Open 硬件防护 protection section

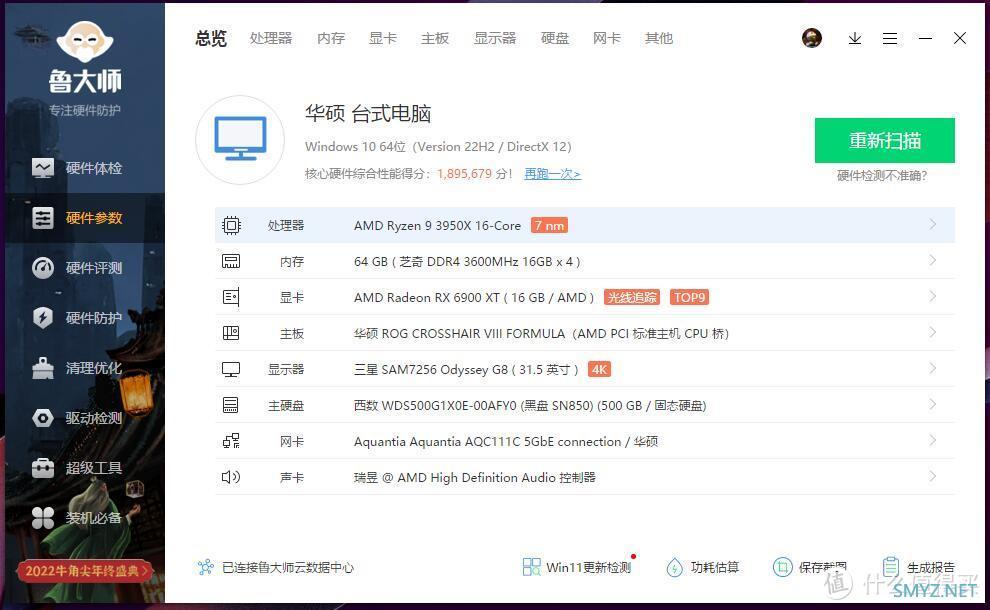pyautogui.click(x=76, y=318)
